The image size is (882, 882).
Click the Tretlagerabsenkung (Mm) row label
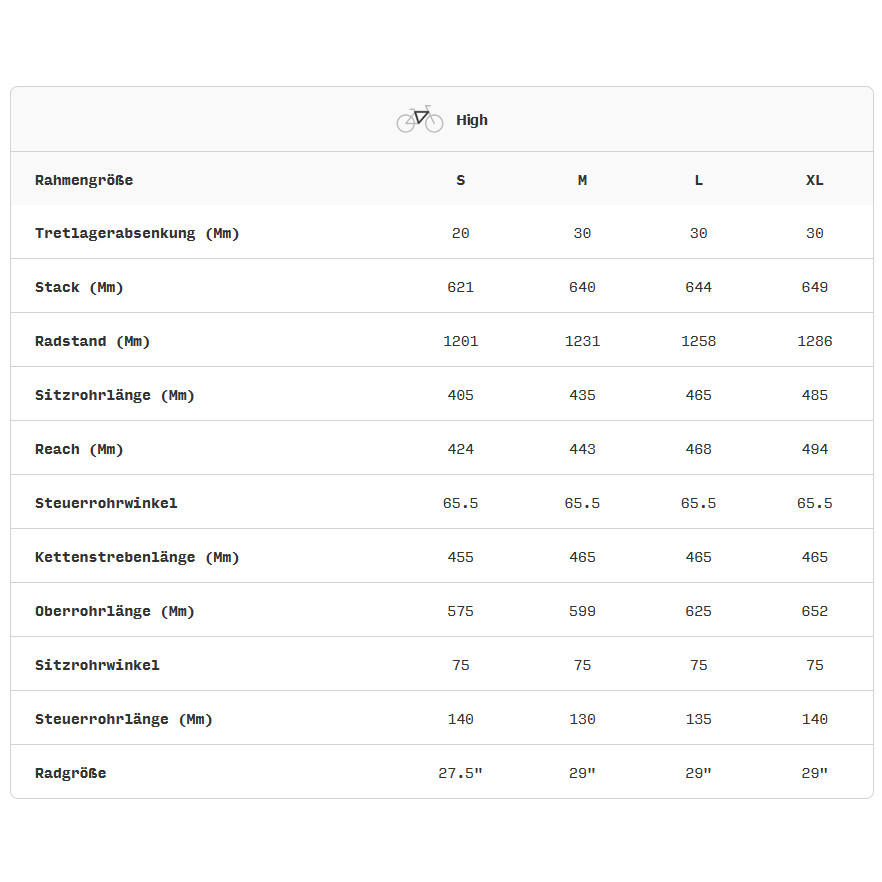click(137, 233)
